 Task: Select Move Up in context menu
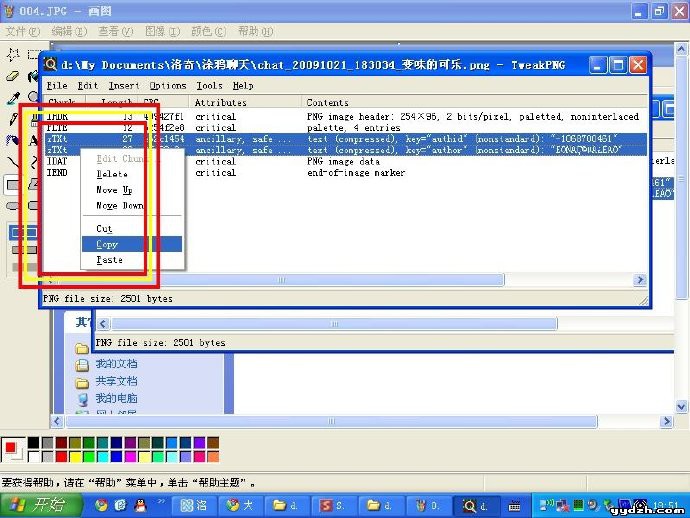(x=113, y=190)
